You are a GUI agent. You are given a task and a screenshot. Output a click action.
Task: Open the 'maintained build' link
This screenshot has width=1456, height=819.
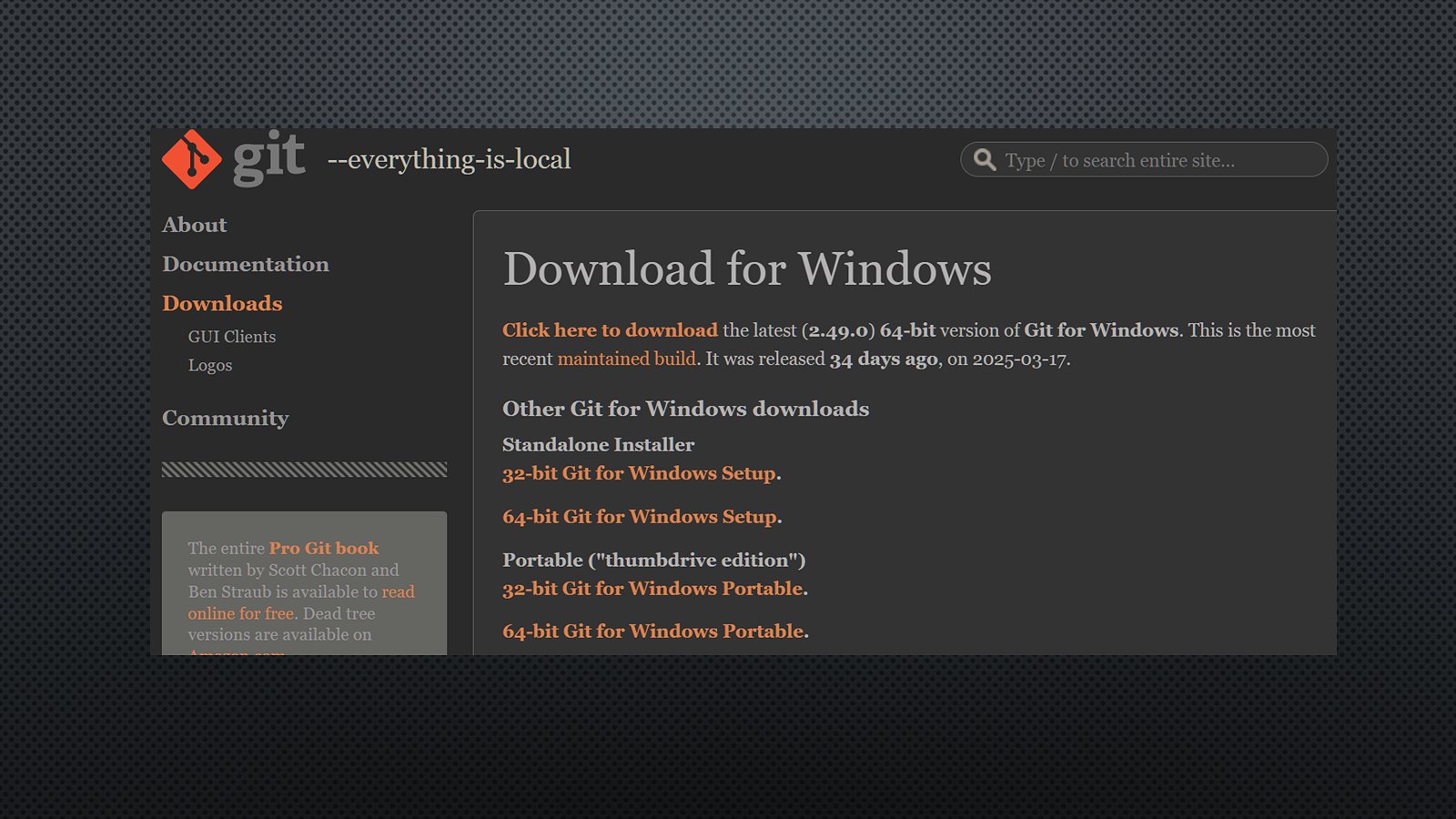pyautogui.click(x=626, y=359)
